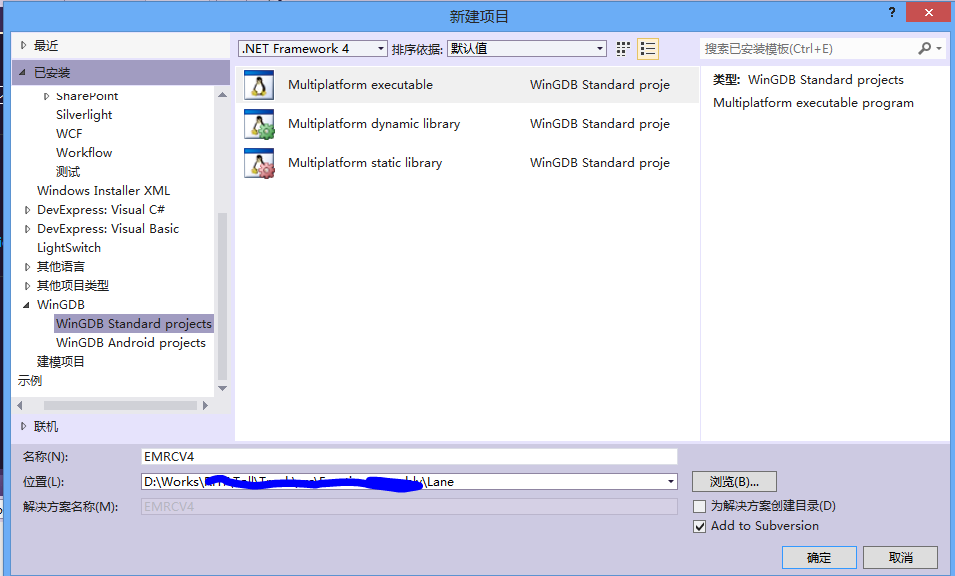Select WCF in the template tree
This screenshot has height=576, width=955.
(69, 133)
